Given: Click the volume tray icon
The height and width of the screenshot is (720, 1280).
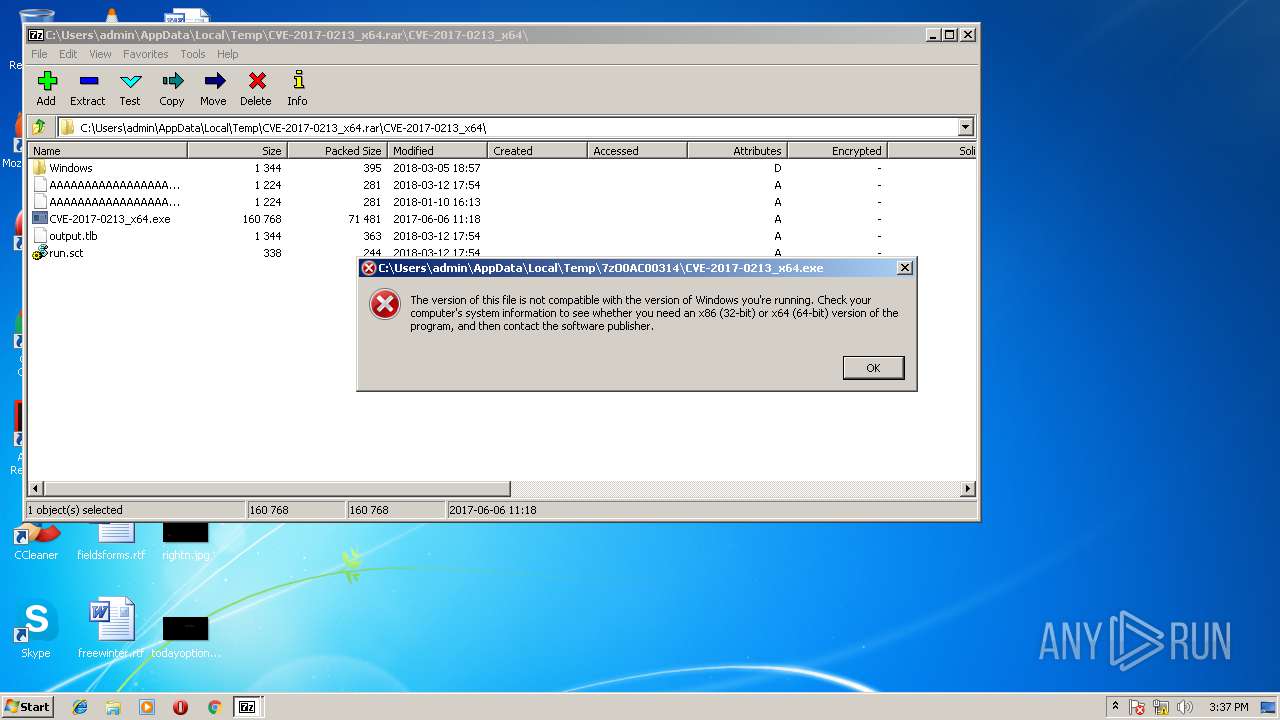Looking at the screenshot, I should pyautogui.click(x=1185, y=707).
